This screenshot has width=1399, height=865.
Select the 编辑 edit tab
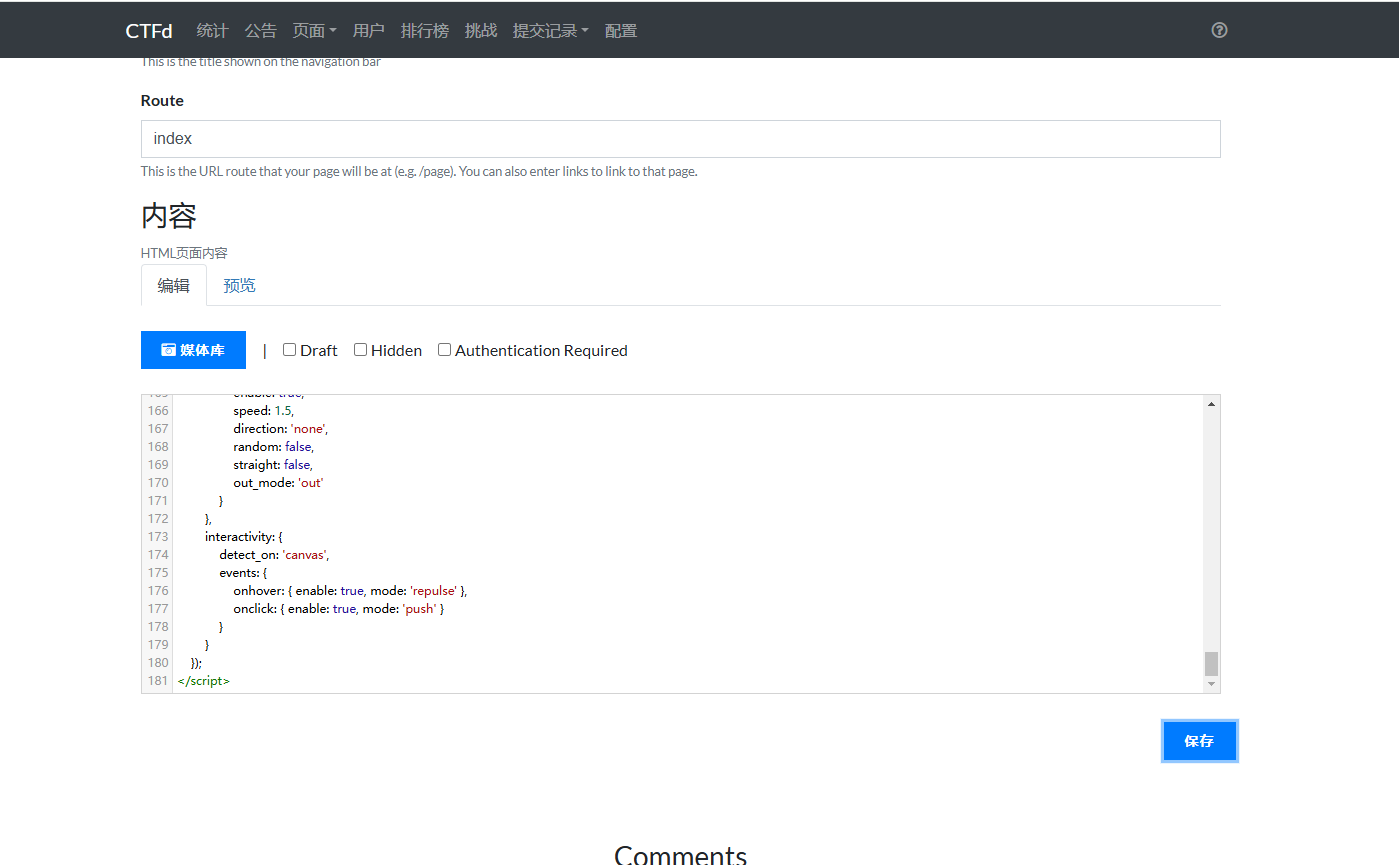click(174, 286)
